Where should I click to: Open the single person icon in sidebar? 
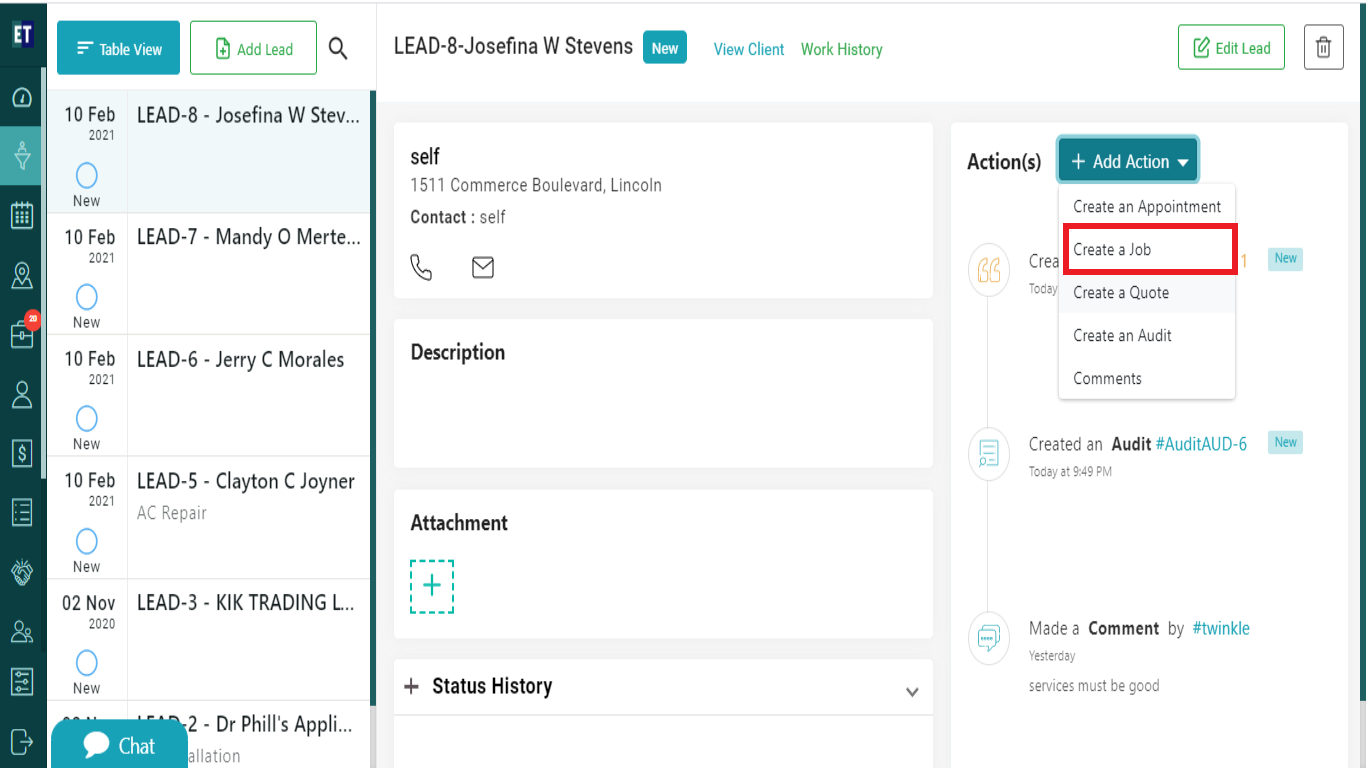tap(22, 394)
